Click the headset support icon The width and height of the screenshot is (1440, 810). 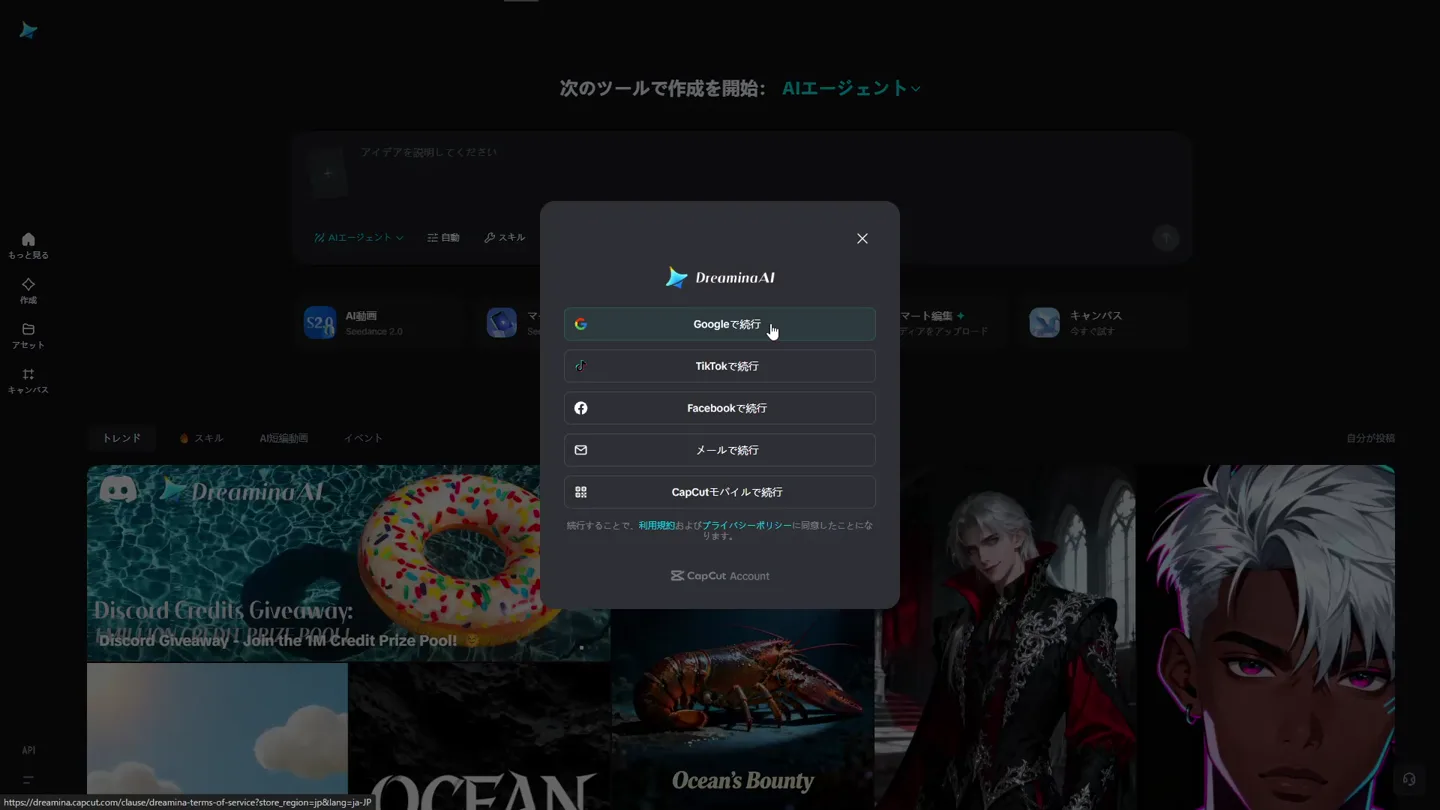(1409, 779)
